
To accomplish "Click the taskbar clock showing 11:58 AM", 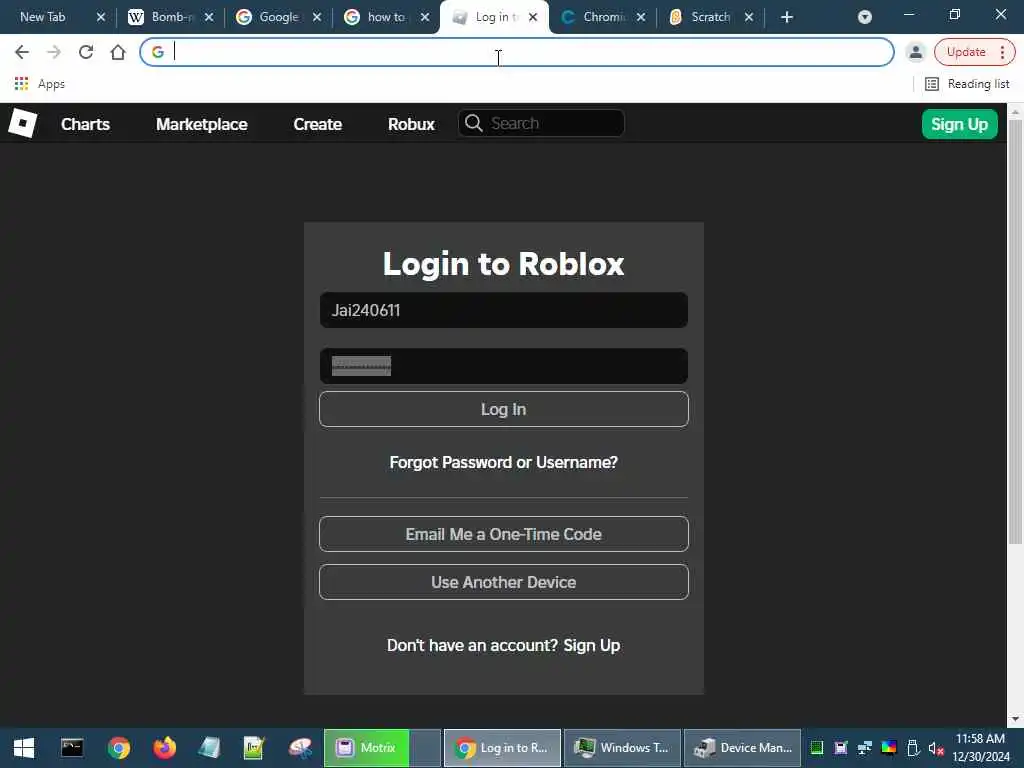I will coord(980,748).
